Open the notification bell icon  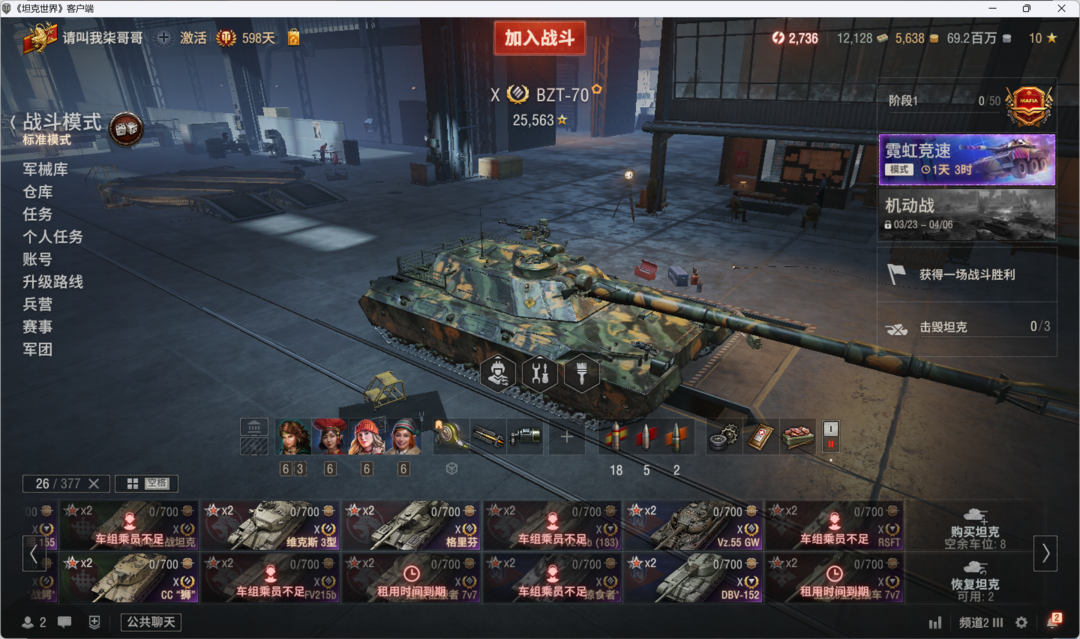1054,621
